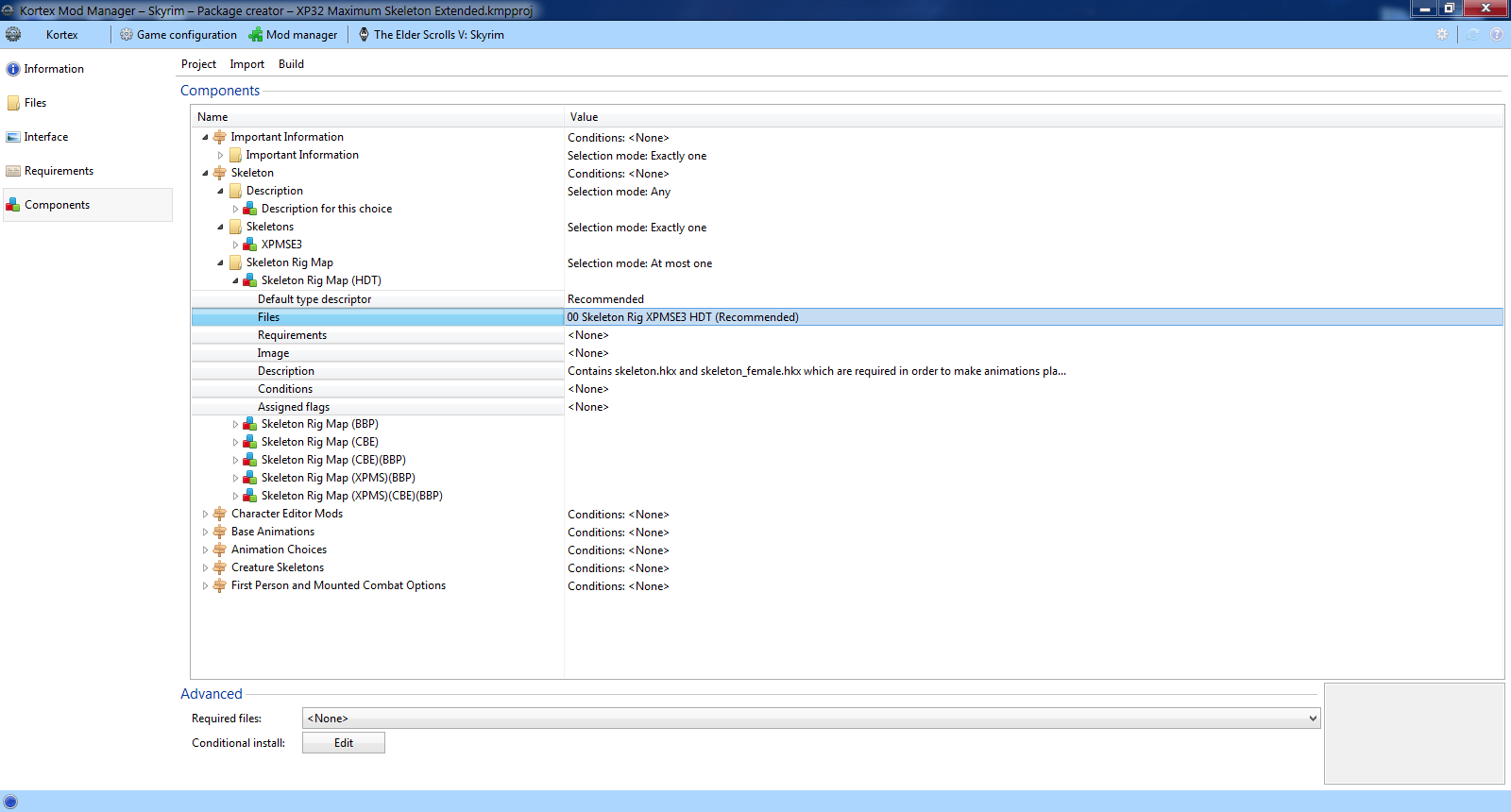Click the Edit conditional install button
This screenshot has height=812, width=1511.
pos(343,743)
